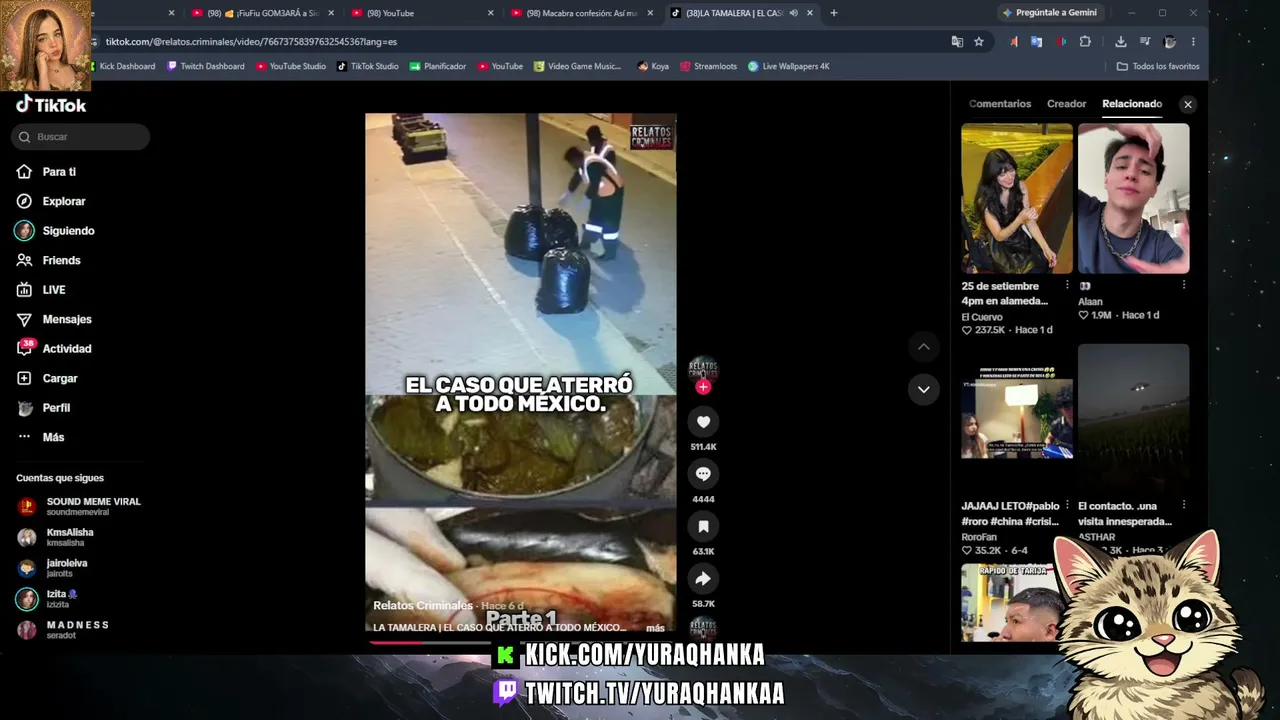Switch to the Comentarios tab
The width and height of the screenshot is (1280, 720).
click(x=1000, y=104)
